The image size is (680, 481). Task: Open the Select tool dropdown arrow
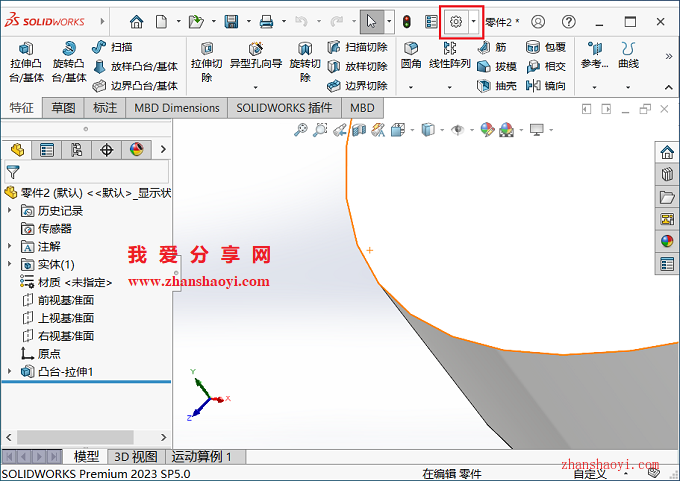tap(389, 21)
